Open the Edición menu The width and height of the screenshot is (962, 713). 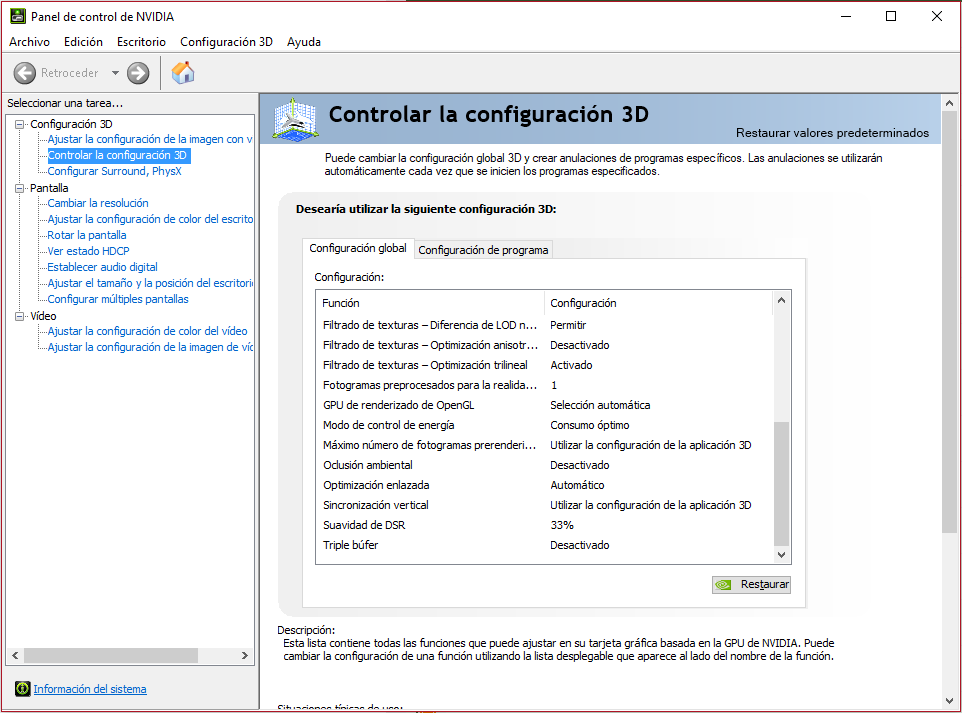coord(83,42)
